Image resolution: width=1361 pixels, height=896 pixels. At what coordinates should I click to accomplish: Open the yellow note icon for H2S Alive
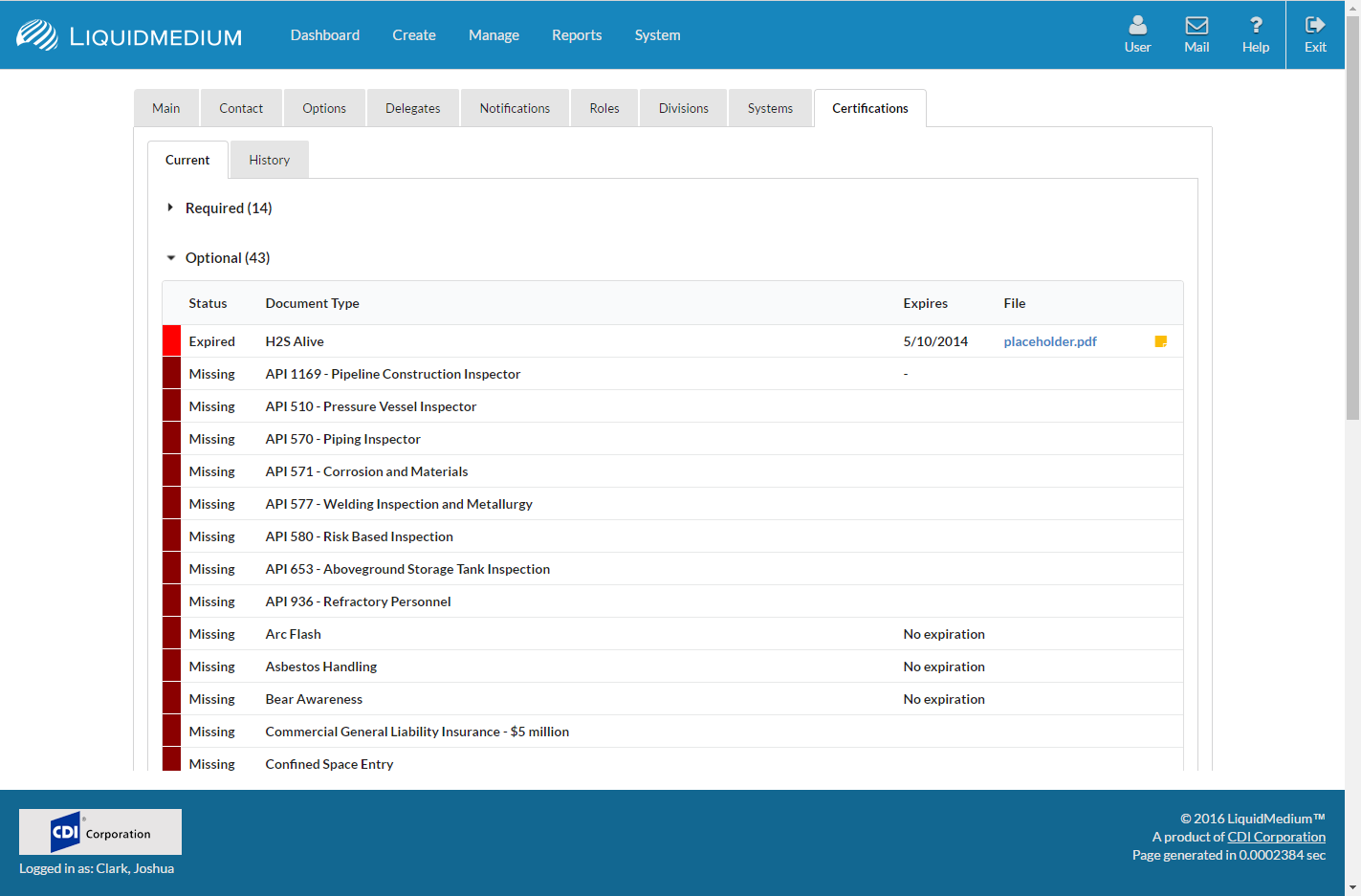point(1160,341)
